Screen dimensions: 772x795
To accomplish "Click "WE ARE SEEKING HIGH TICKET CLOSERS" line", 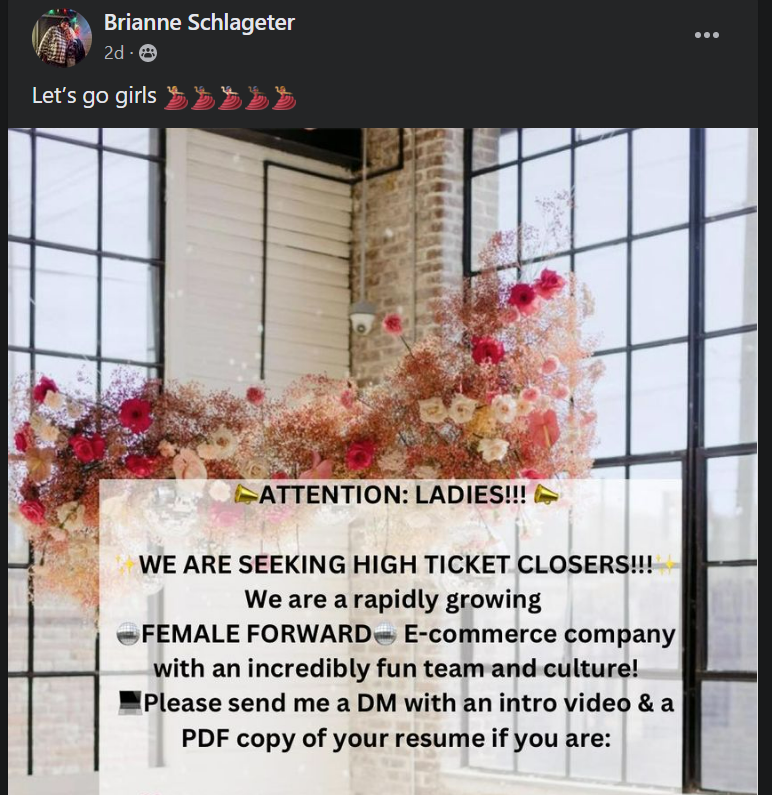I will coord(396,564).
